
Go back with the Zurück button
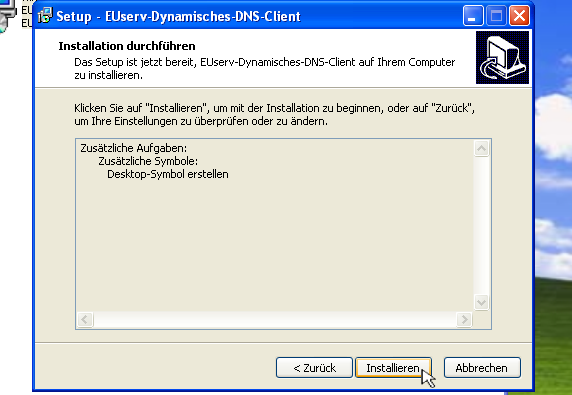(314, 368)
